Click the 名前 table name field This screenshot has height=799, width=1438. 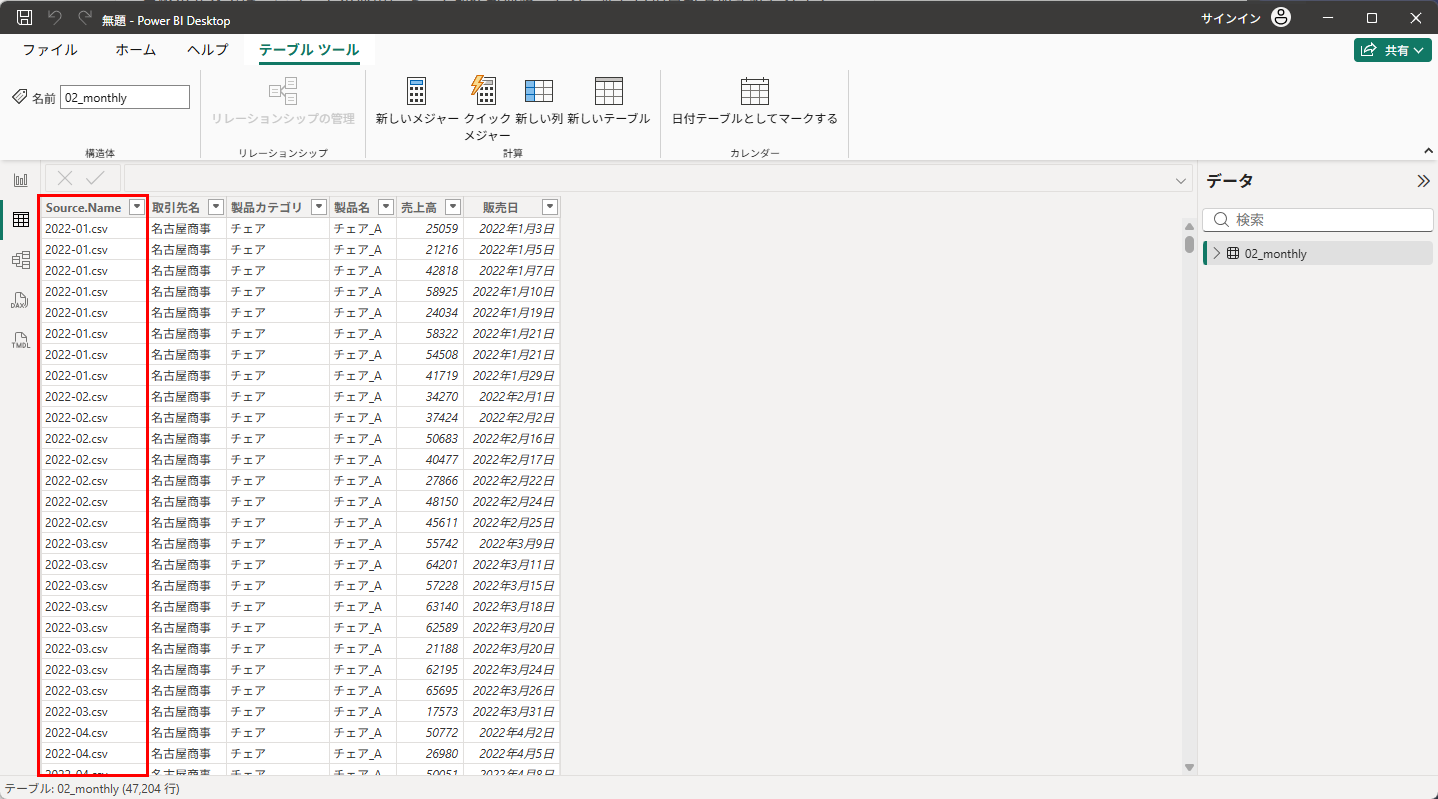125,97
